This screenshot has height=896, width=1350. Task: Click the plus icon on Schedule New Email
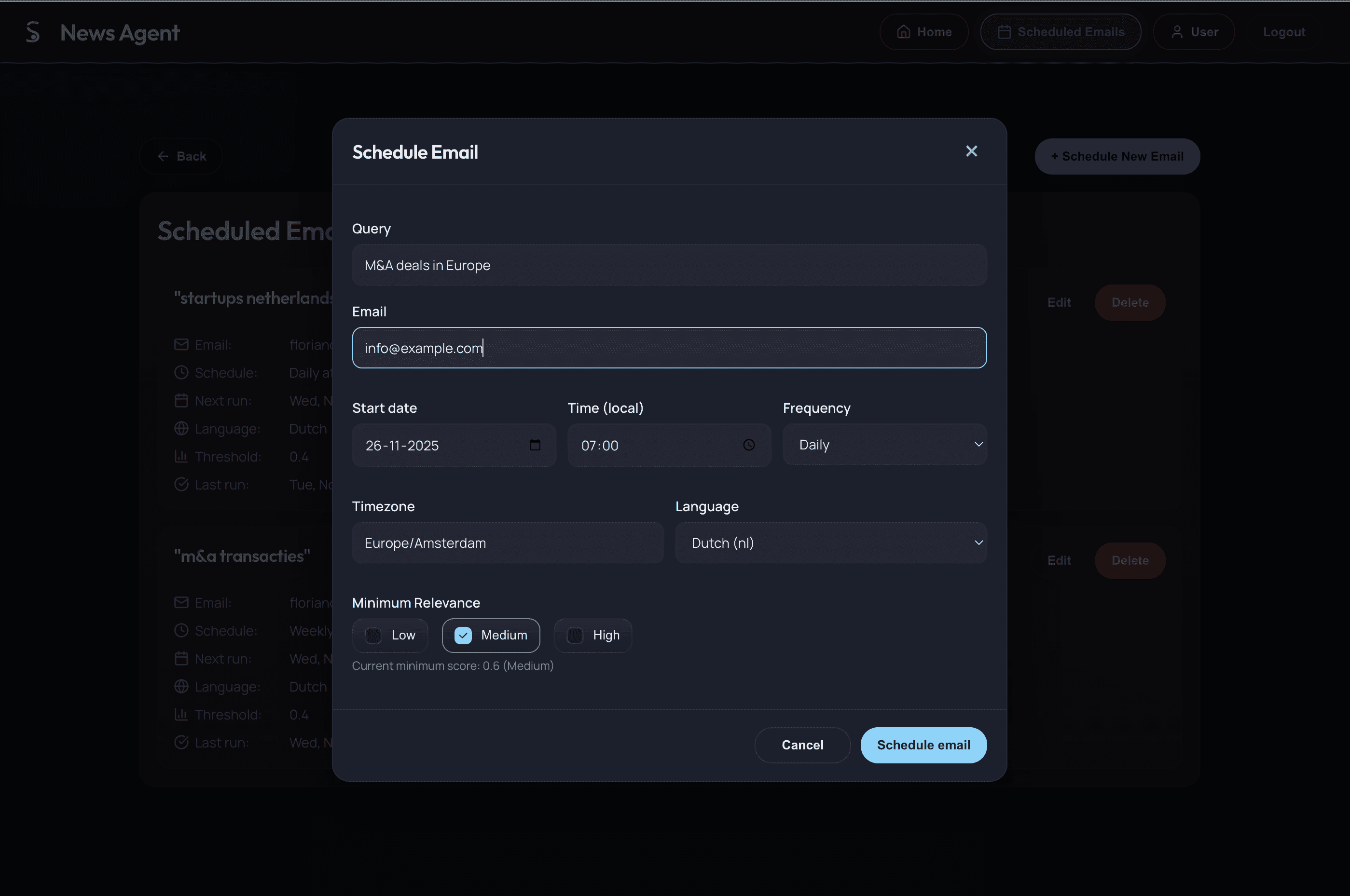point(1055,155)
